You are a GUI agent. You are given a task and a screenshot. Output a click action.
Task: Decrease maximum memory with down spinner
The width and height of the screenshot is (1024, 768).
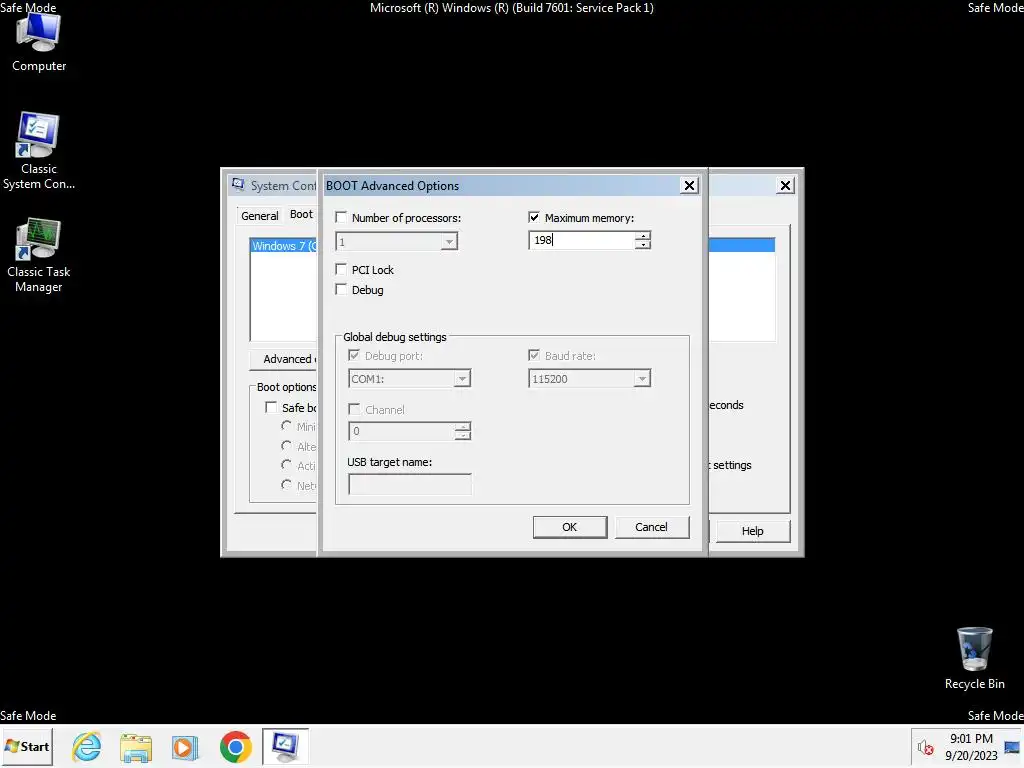643,245
